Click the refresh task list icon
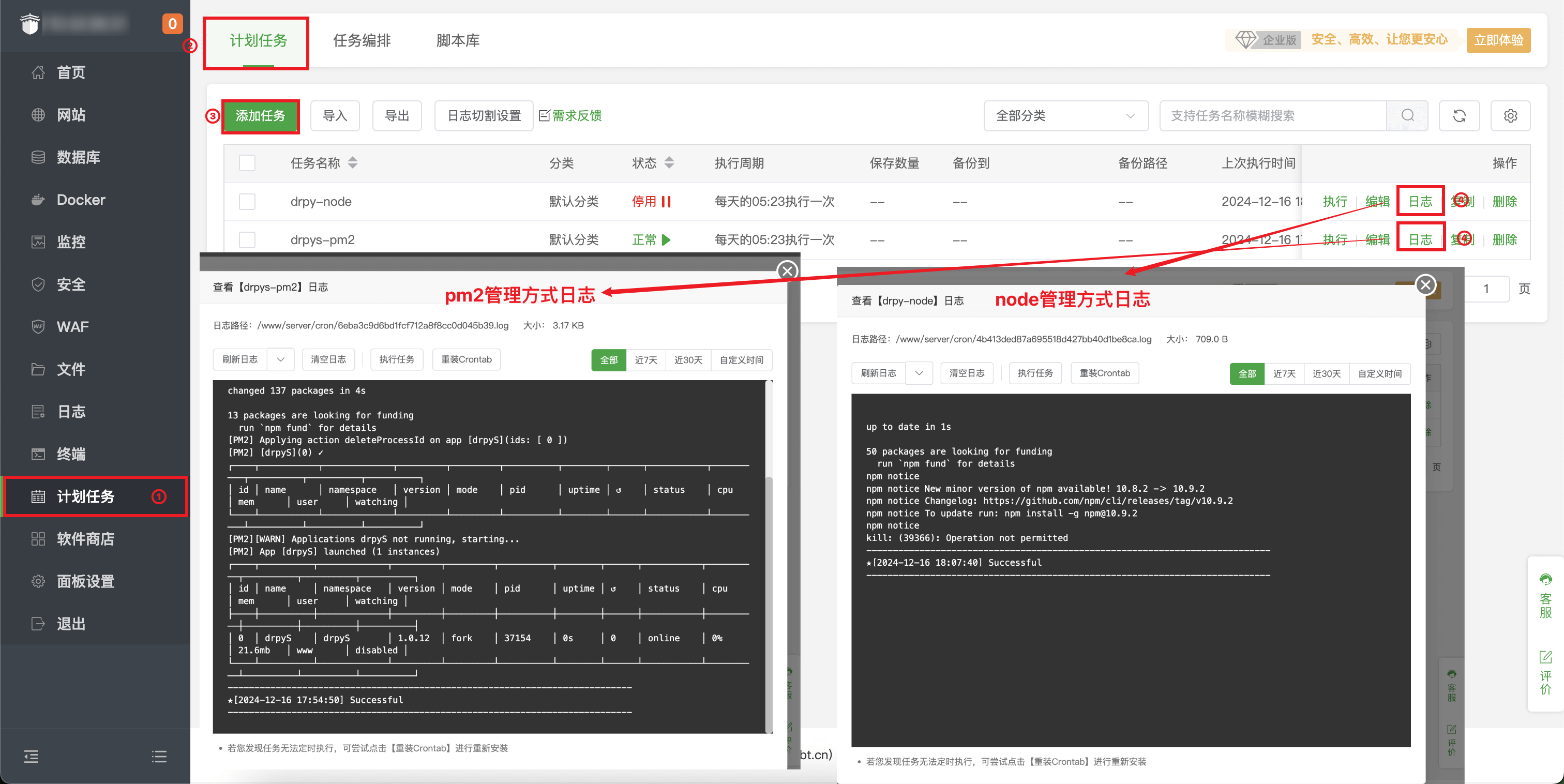Viewport: 1564px width, 784px height. (x=1458, y=115)
